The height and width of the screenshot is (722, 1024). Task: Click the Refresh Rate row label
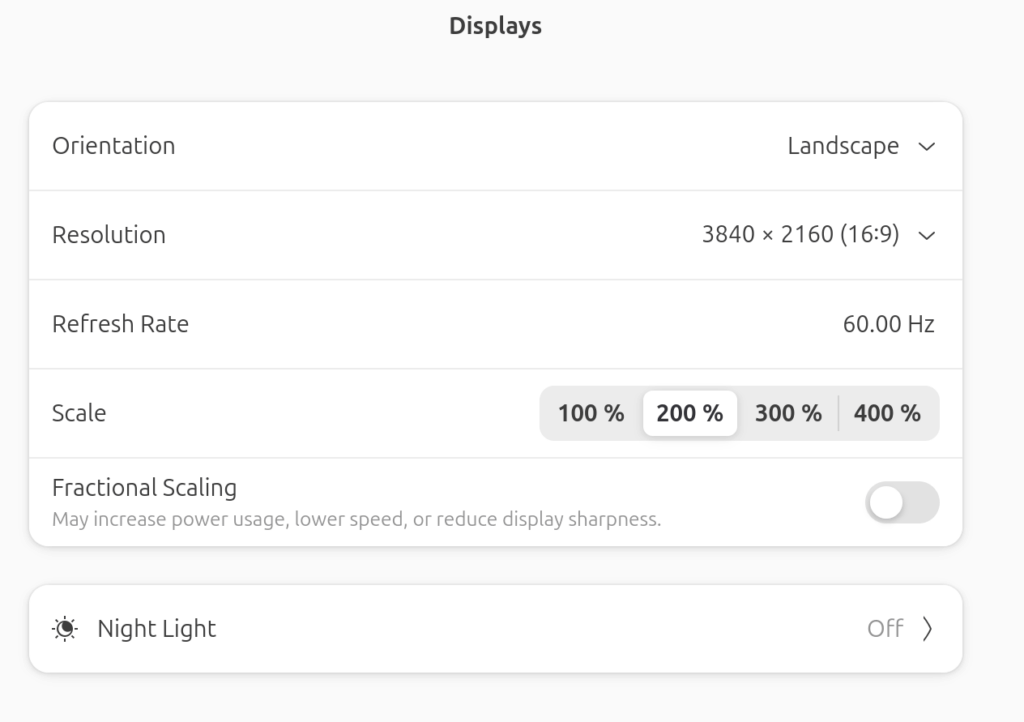tap(121, 324)
